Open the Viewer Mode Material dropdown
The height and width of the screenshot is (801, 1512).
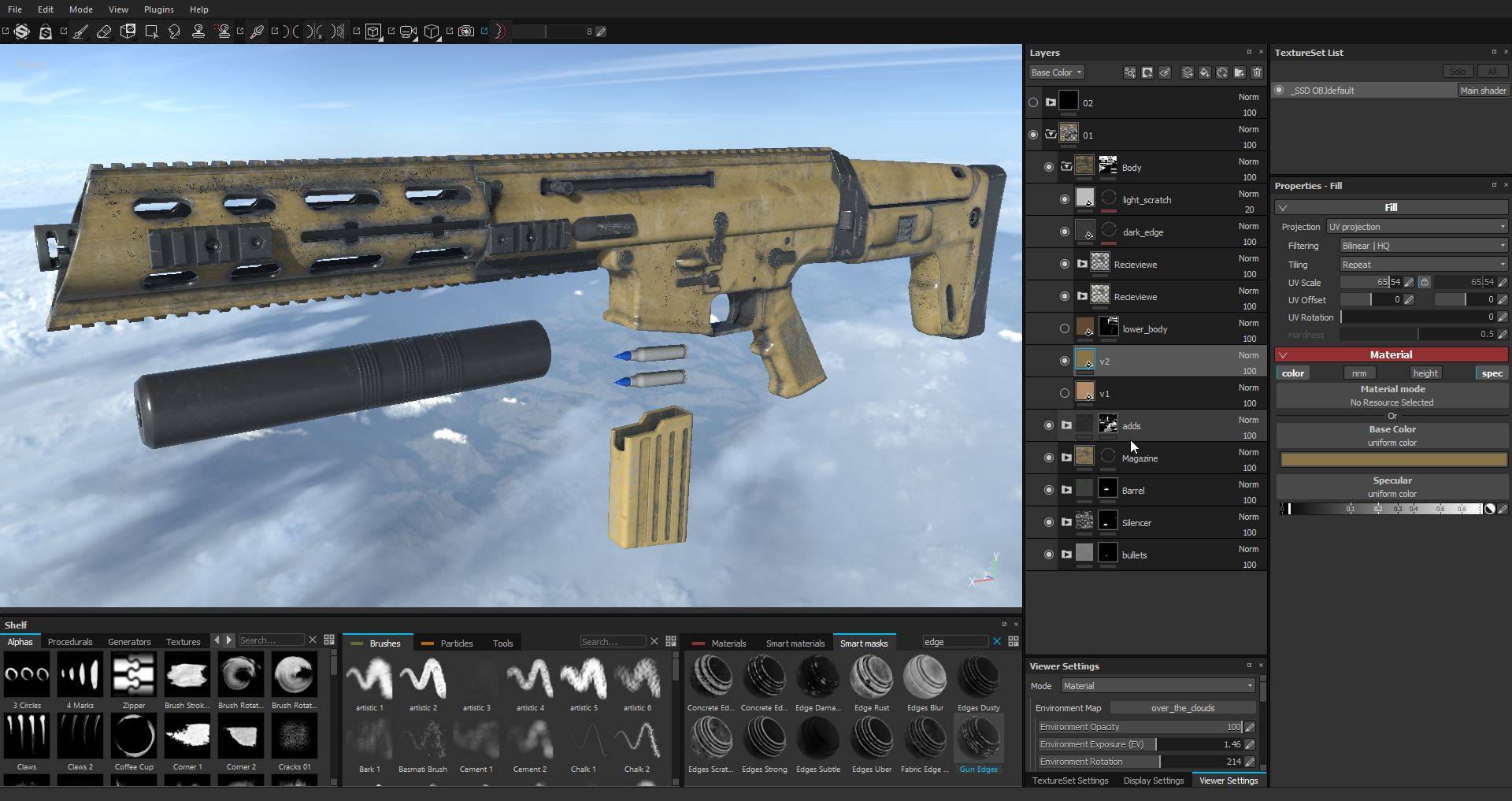[1158, 686]
